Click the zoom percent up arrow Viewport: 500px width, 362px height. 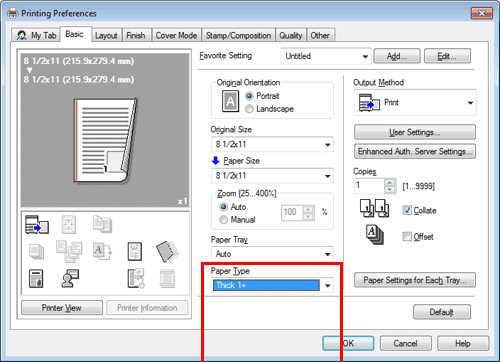(308, 209)
